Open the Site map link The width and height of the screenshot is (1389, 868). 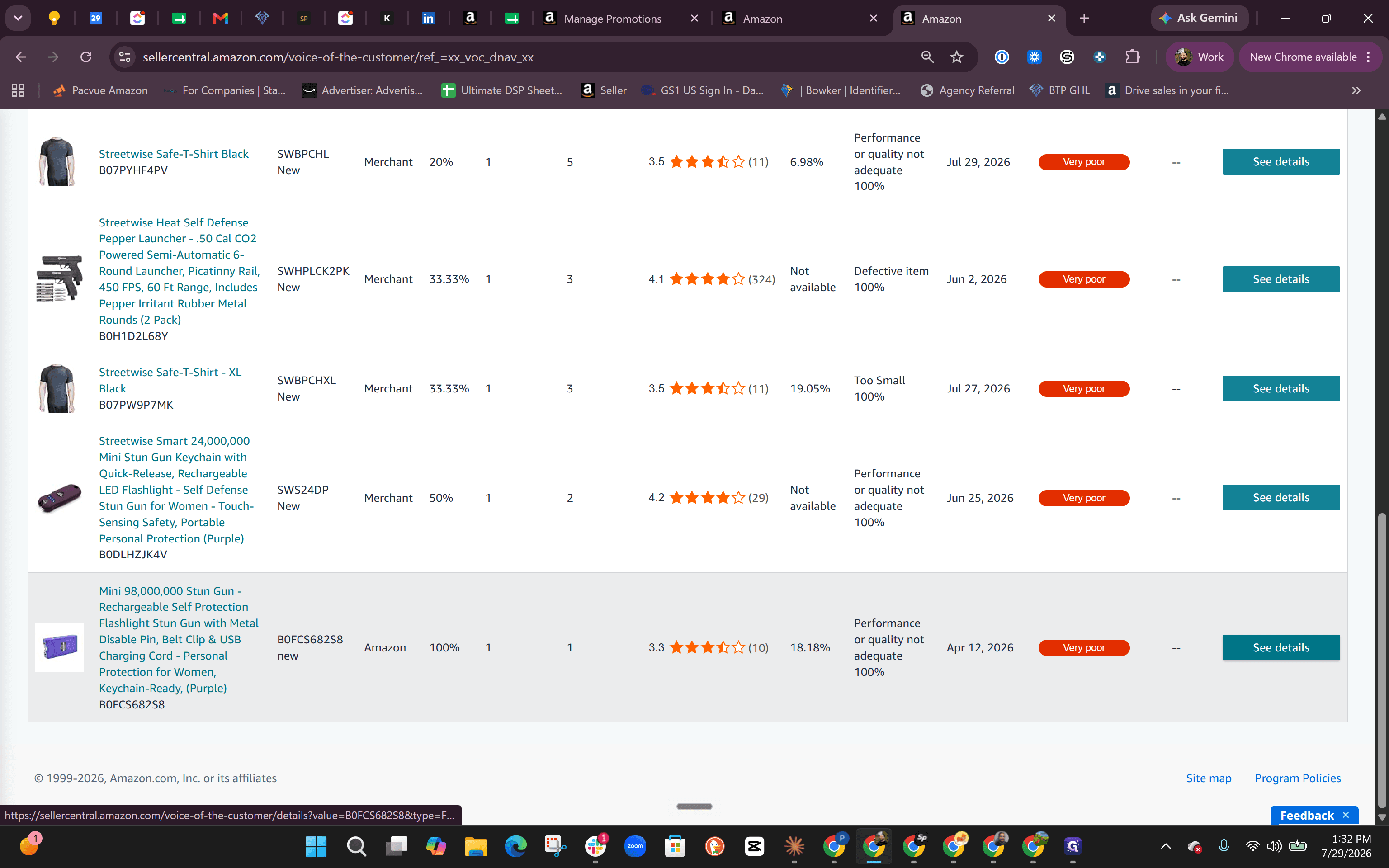(1208, 778)
